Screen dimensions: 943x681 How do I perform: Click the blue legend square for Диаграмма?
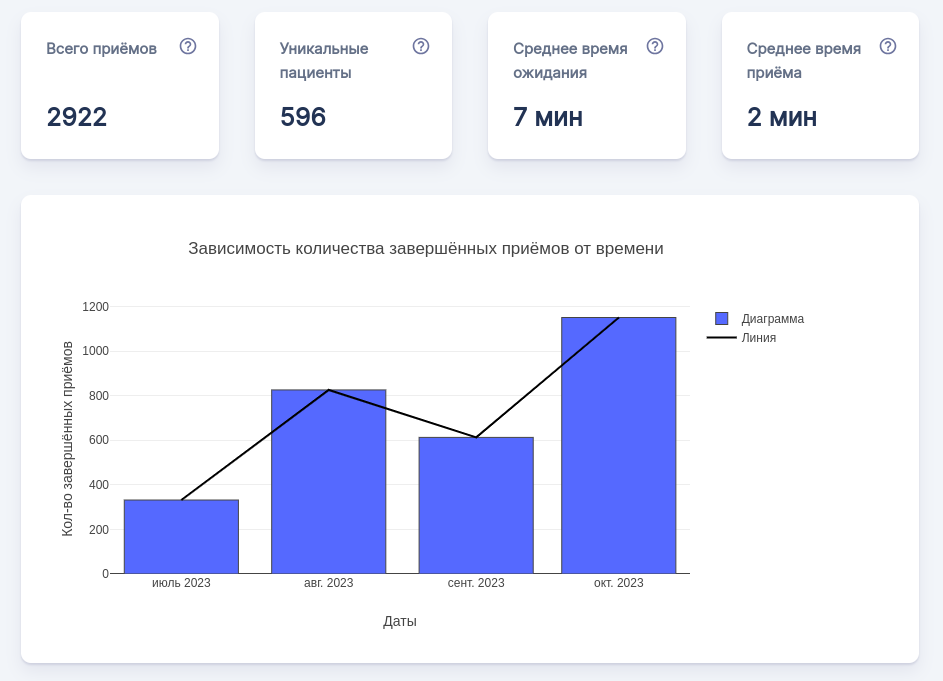click(x=720, y=317)
